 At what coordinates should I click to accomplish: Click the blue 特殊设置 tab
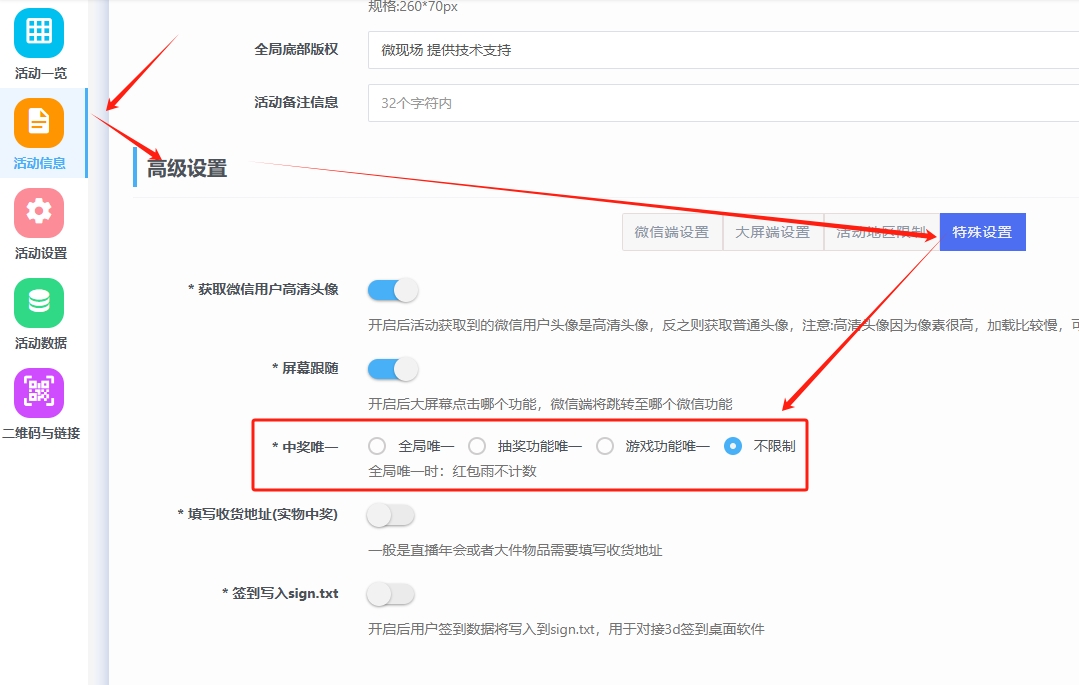[982, 232]
